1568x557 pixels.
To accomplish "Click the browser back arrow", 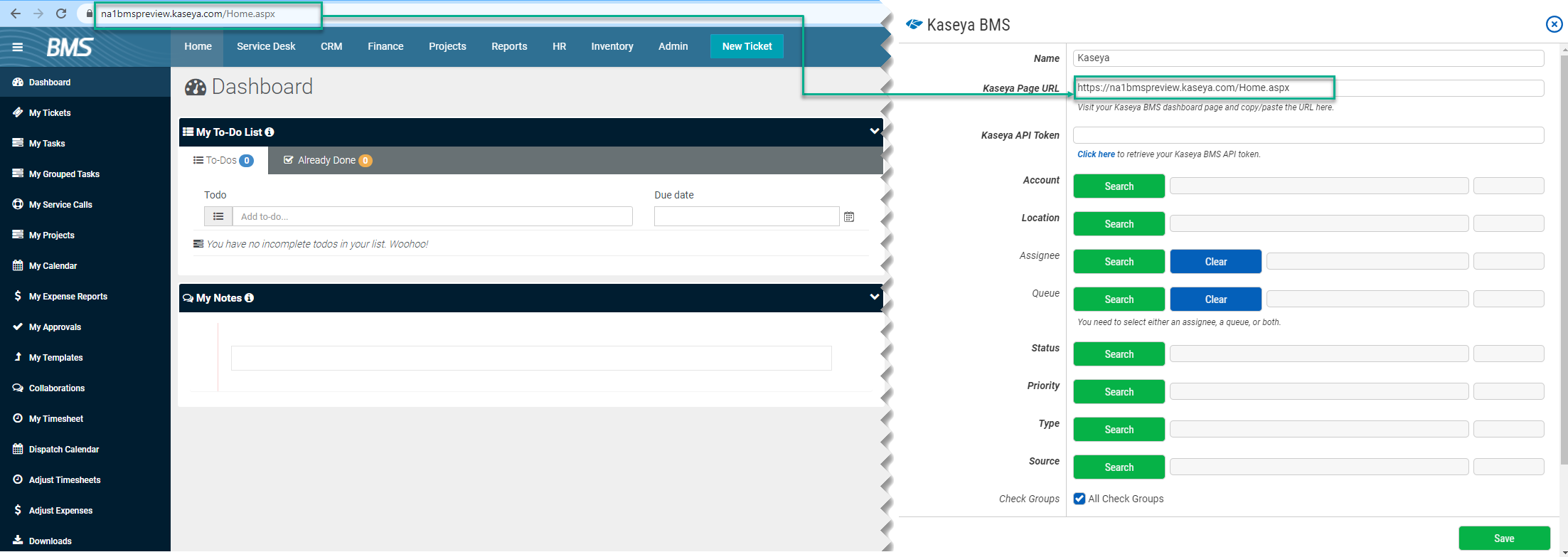I will [16, 14].
